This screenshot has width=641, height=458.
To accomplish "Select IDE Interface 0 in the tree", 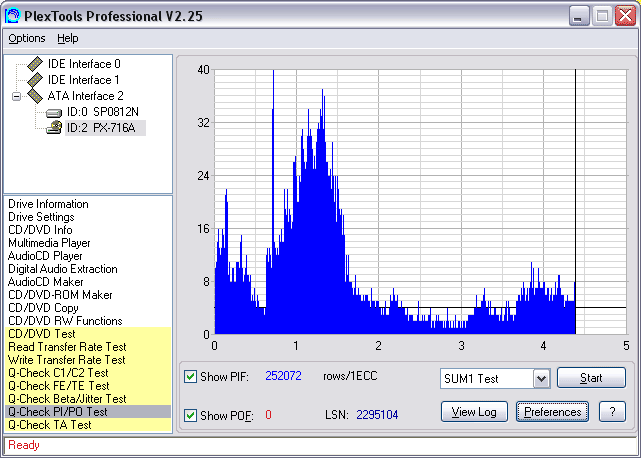I will coord(84,64).
